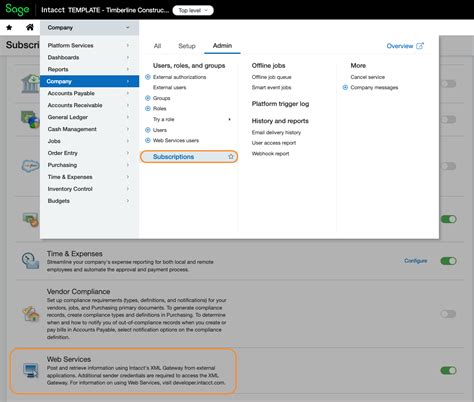Click plus icon next to Company messages

[345, 87]
